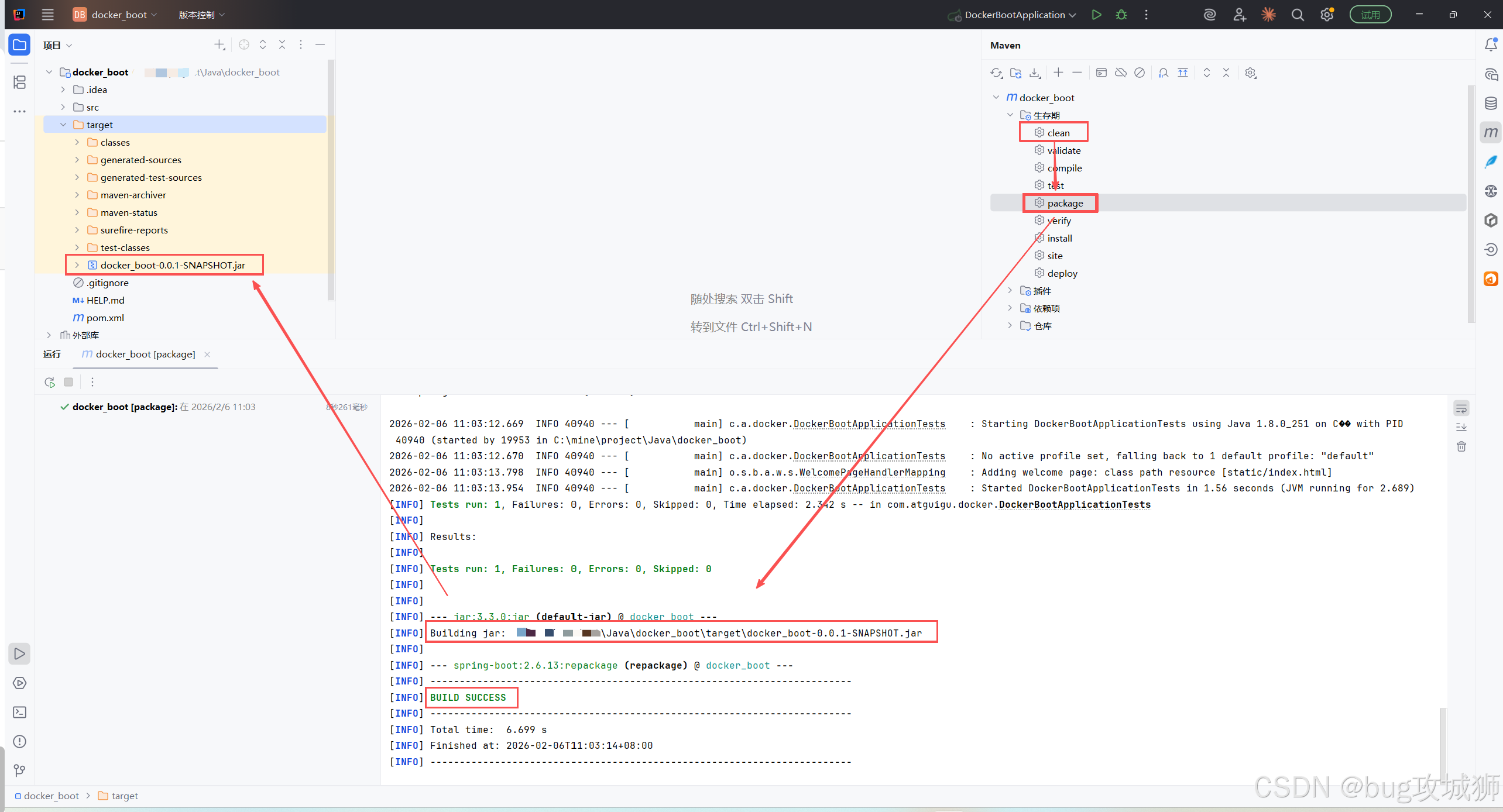Viewport: 1503px width, 812px height.
Task: Open the Terminal tool window
Action: click(x=19, y=712)
